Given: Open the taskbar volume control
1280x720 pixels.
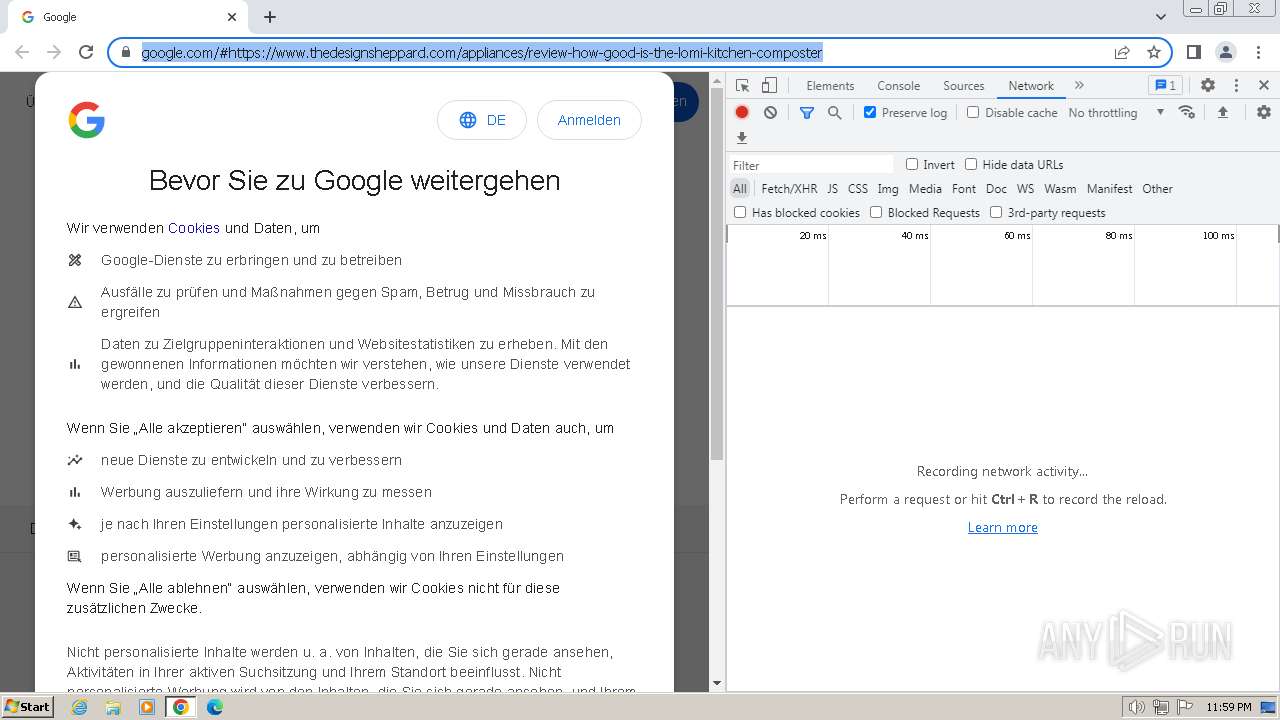Looking at the screenshot, I should coord(1136,707).
